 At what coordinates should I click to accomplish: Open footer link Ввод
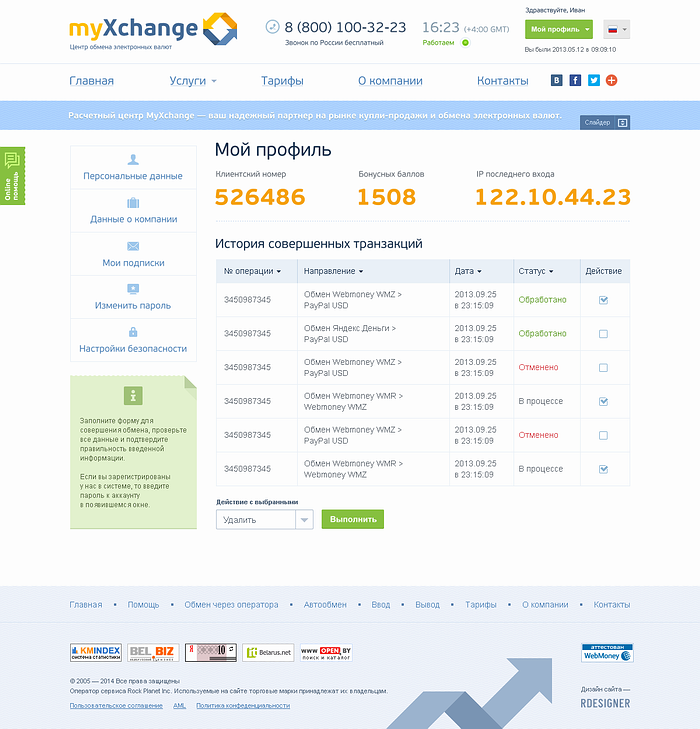point(381,605)
